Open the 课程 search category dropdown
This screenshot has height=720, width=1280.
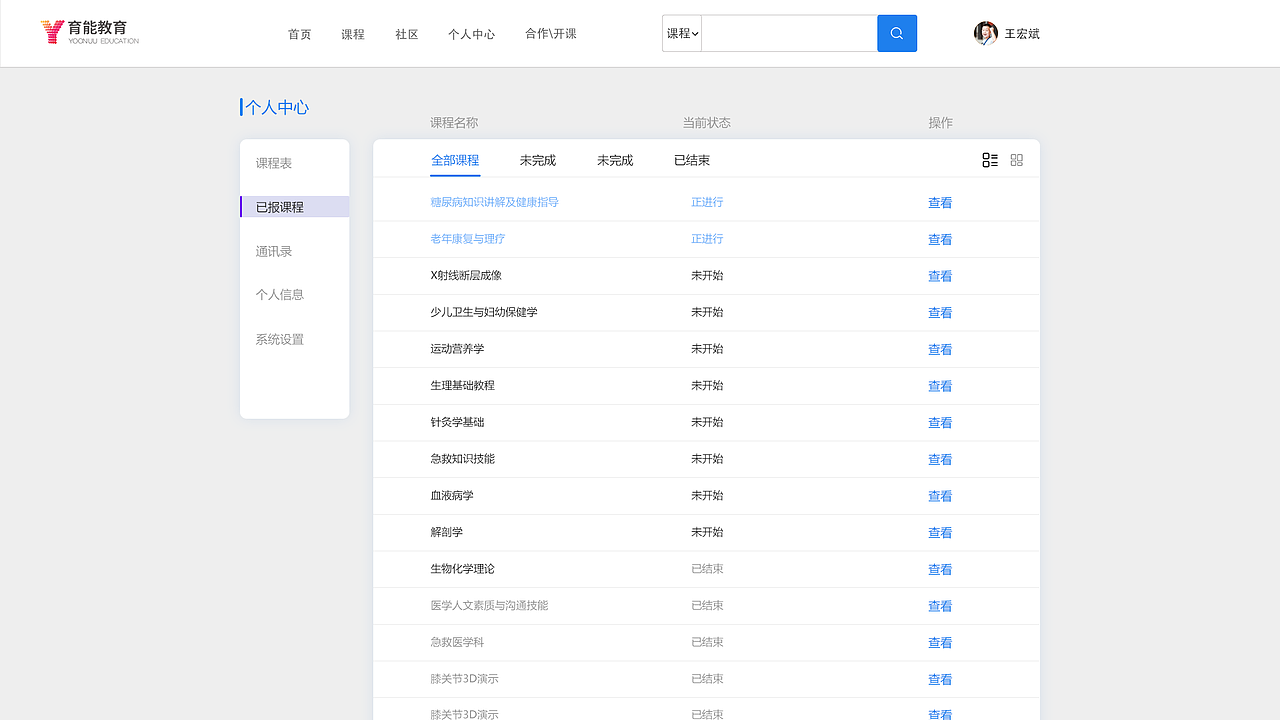tap(681, 33)
